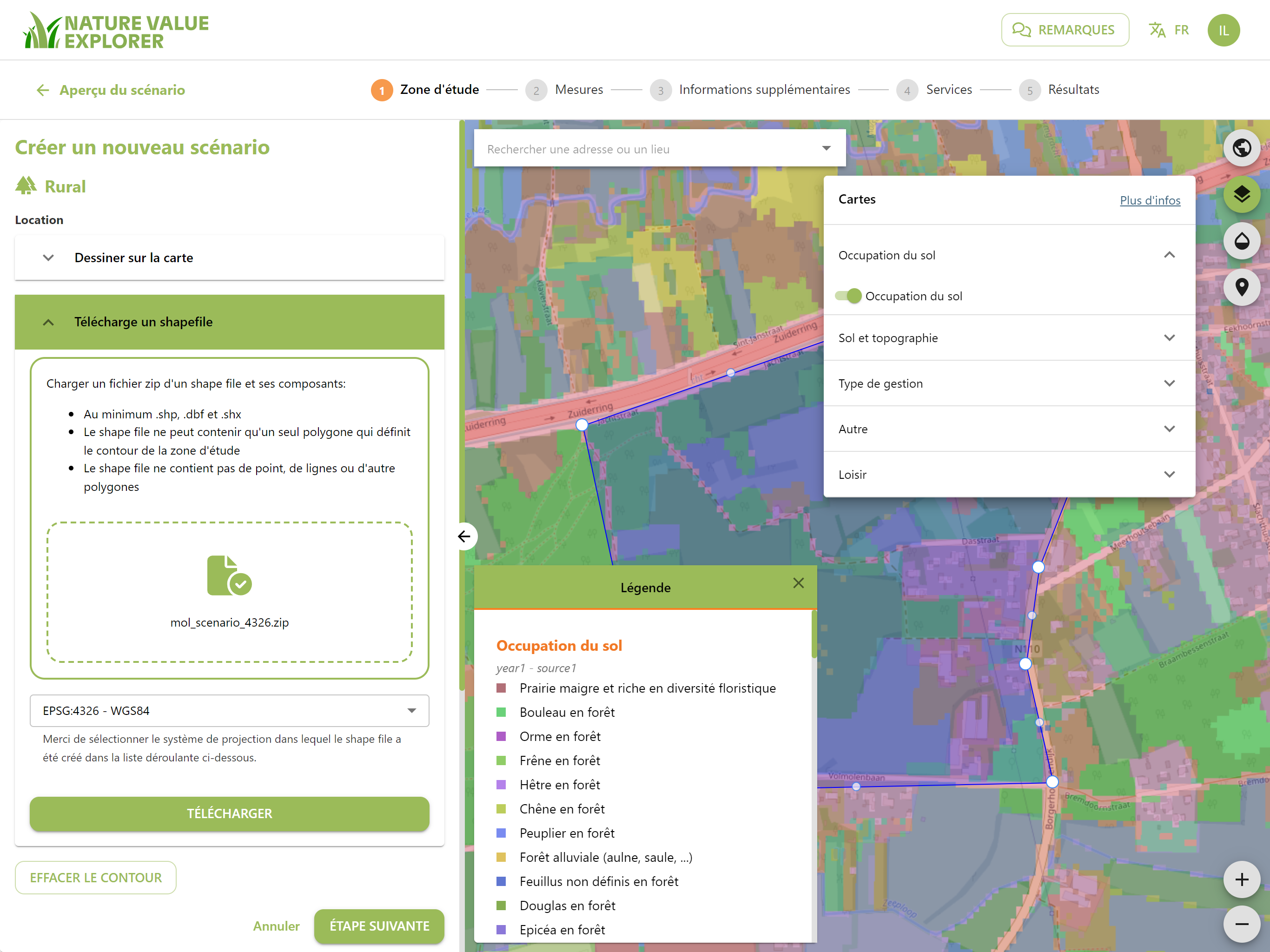Click the FR language icon

[1157, 30]
